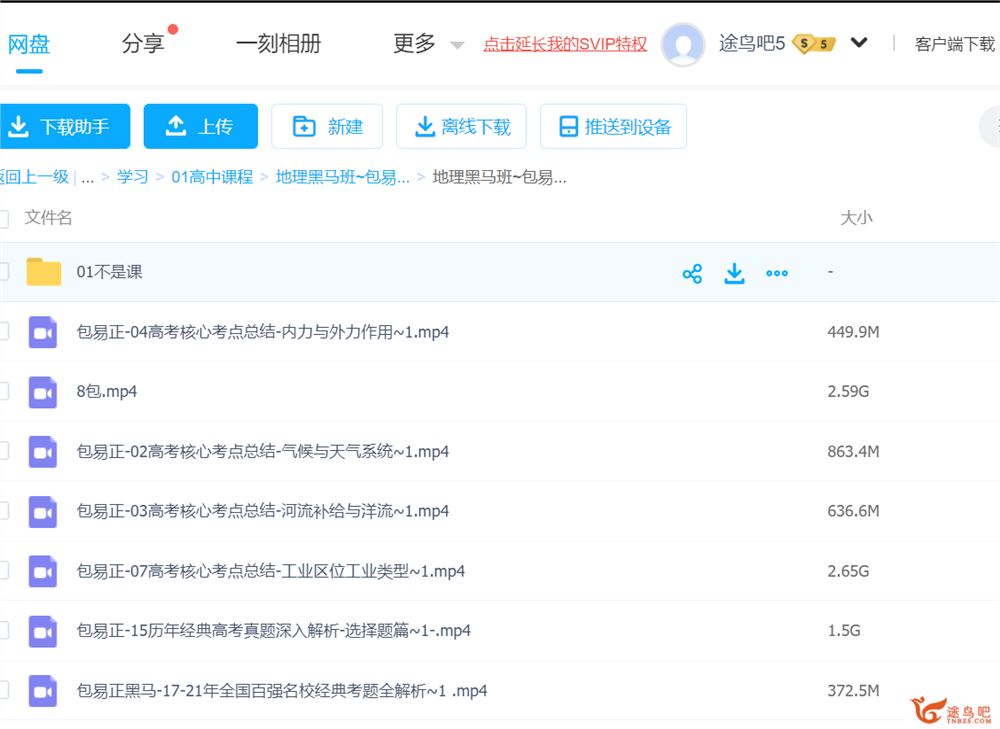Select checkbox for 包易正-02 气候与天气系统 file
Image resolution: width=1000 pixels, height=729 pixels.
pos(4,452)
